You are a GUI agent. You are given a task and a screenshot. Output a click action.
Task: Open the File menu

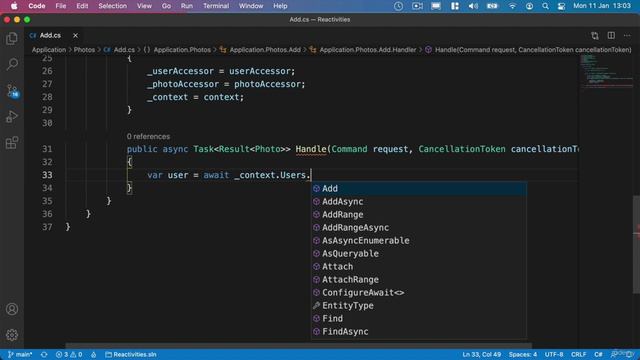tap(61, 6)
